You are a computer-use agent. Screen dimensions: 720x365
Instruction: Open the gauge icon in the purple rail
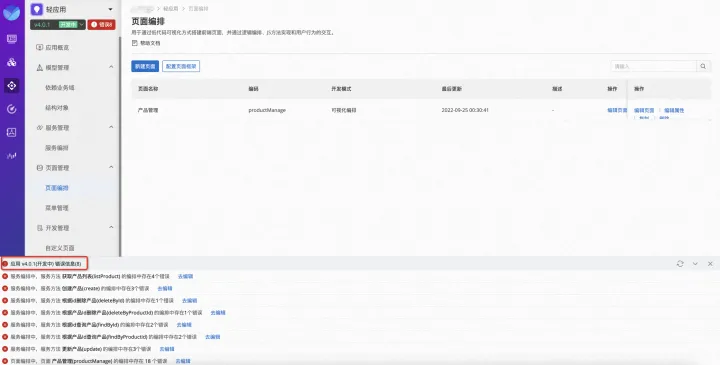coord(12,109)
